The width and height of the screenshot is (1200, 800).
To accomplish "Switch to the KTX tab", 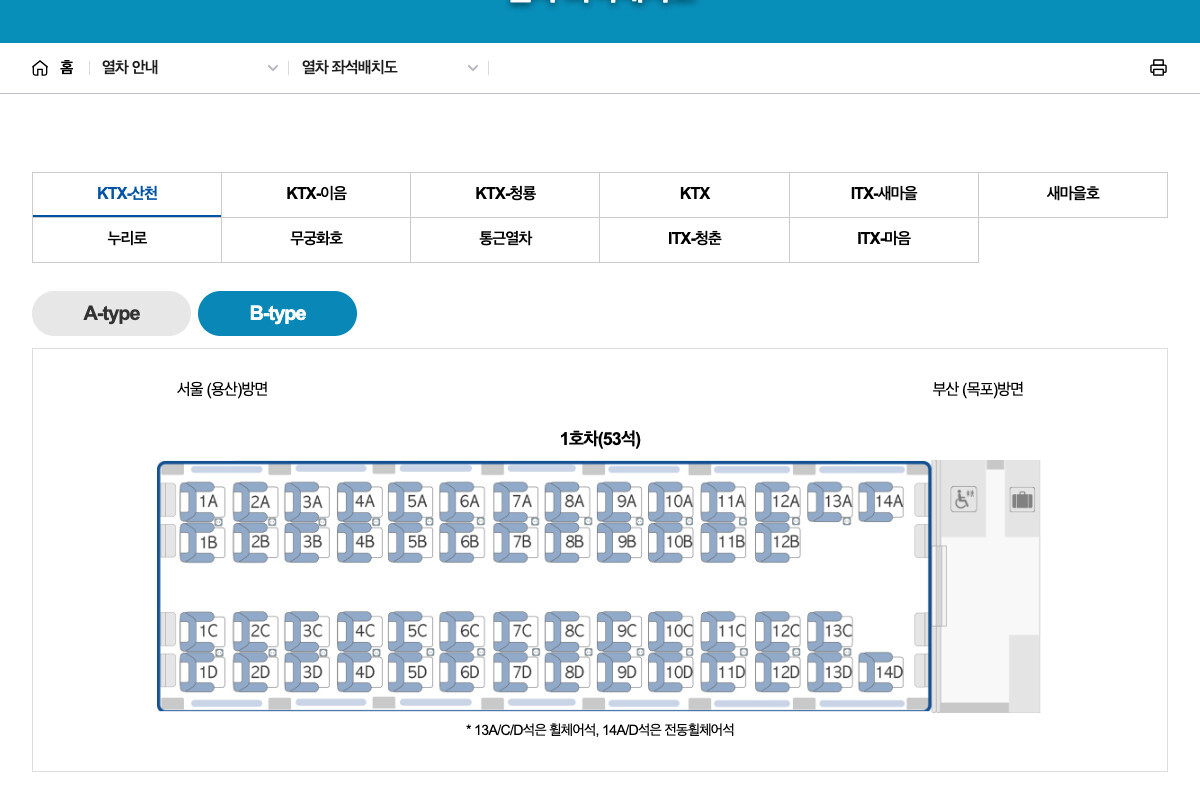I will pyautogui.click(x=694, y=194).
